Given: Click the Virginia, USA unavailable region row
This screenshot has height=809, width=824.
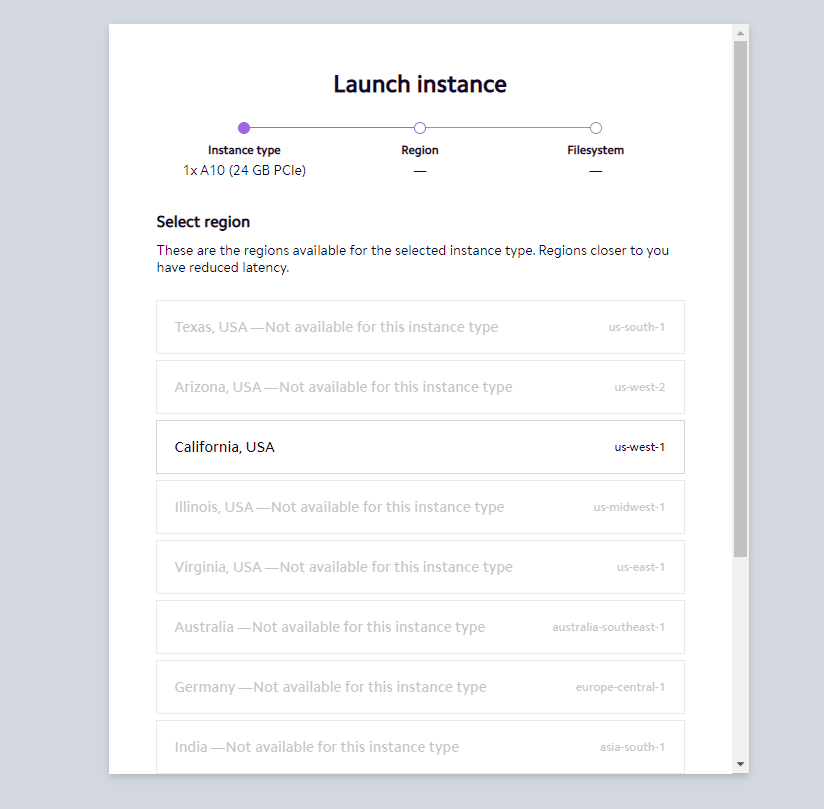Looking at the screenshot, I should pyautogui.click(x=420, y=567).
